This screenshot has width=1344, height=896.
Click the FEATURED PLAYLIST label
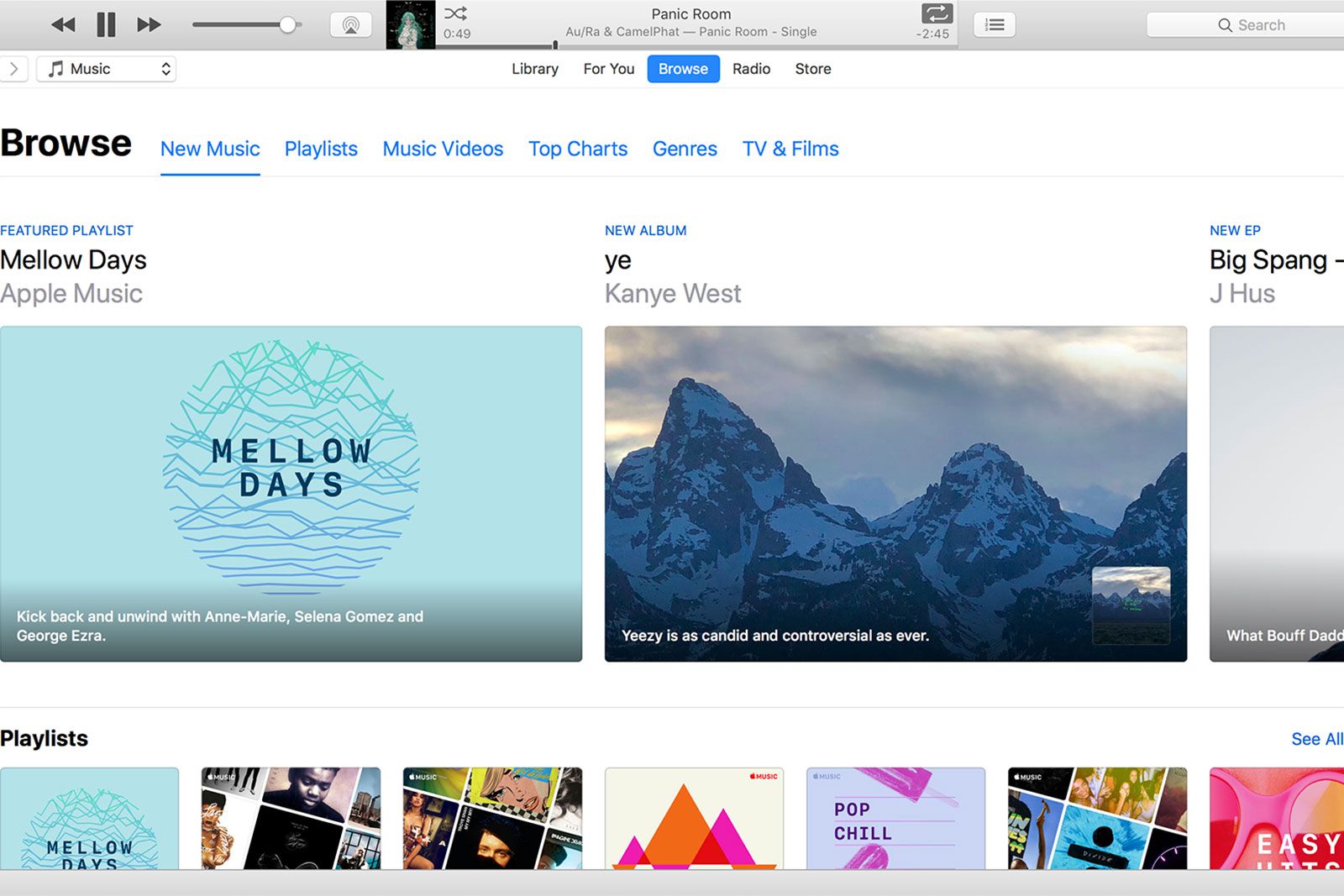click(x=66, y=230)
